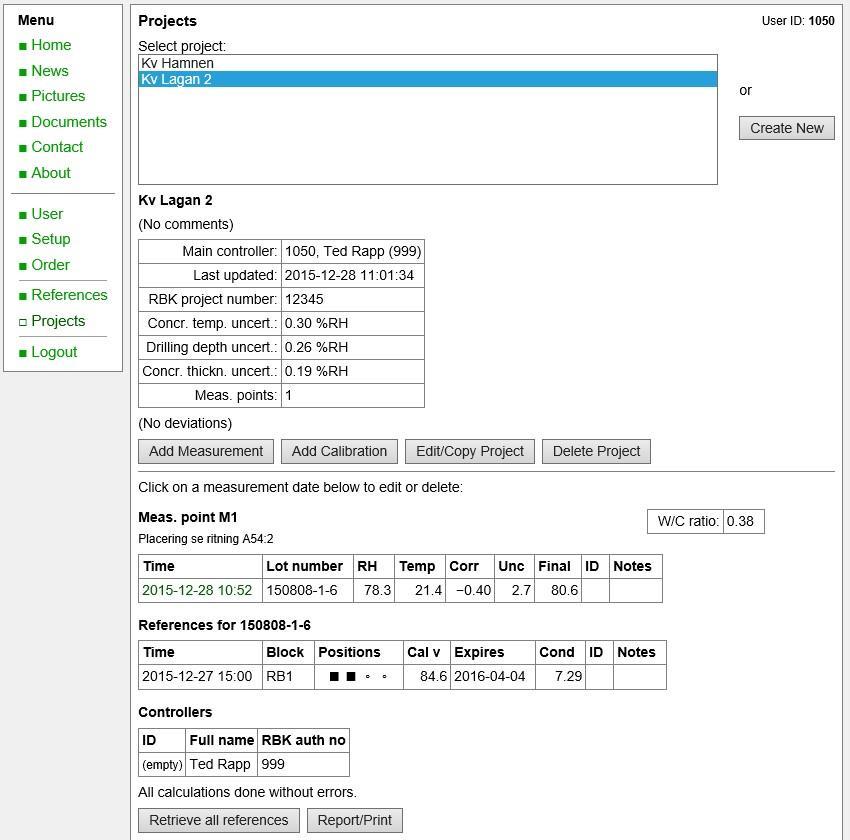Viewport: 850px width, 840px height.
Task: Click the green bullet beside Home
Action: [23, 46]
